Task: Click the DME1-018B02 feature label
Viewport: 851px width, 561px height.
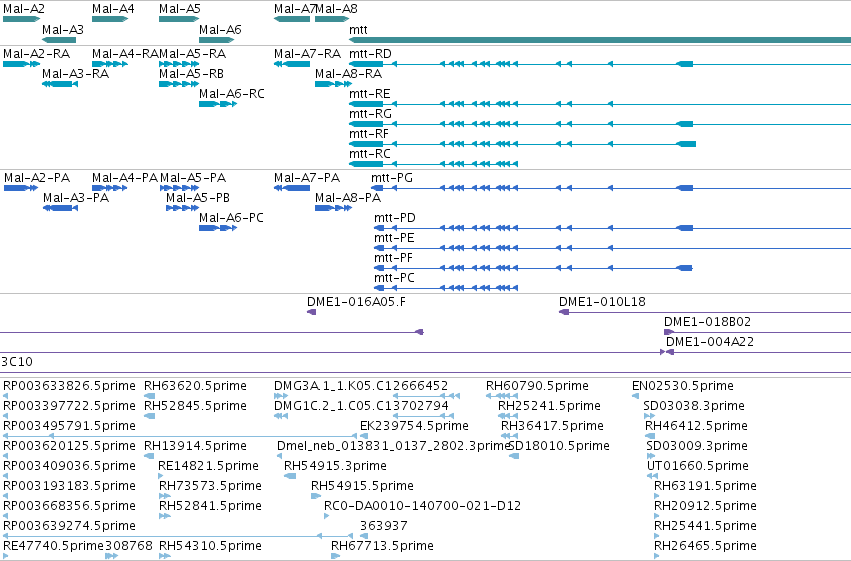Action: point(707,322)
